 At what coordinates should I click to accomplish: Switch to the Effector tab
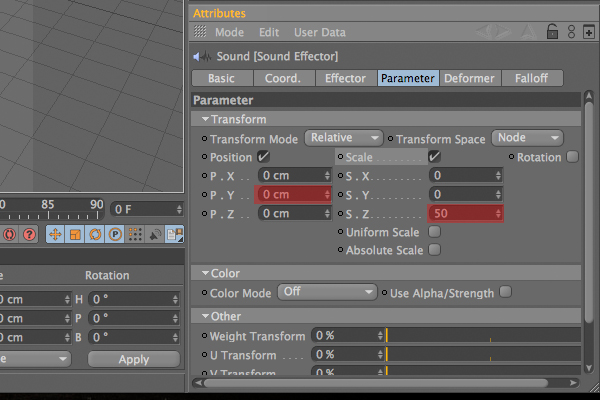pos(346,78)
